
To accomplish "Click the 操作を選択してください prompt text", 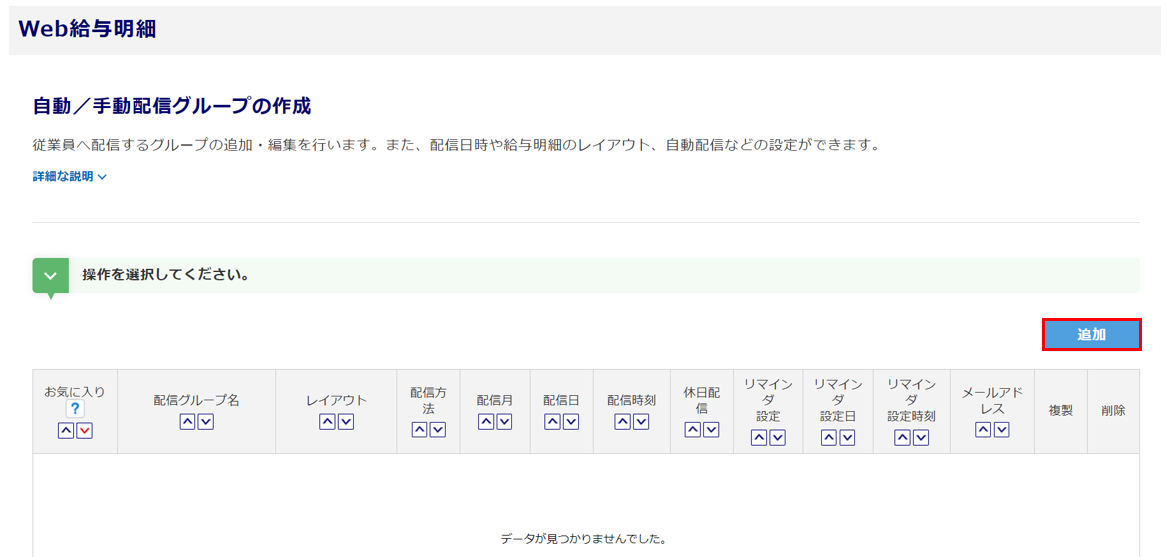I will coord(166,275).
